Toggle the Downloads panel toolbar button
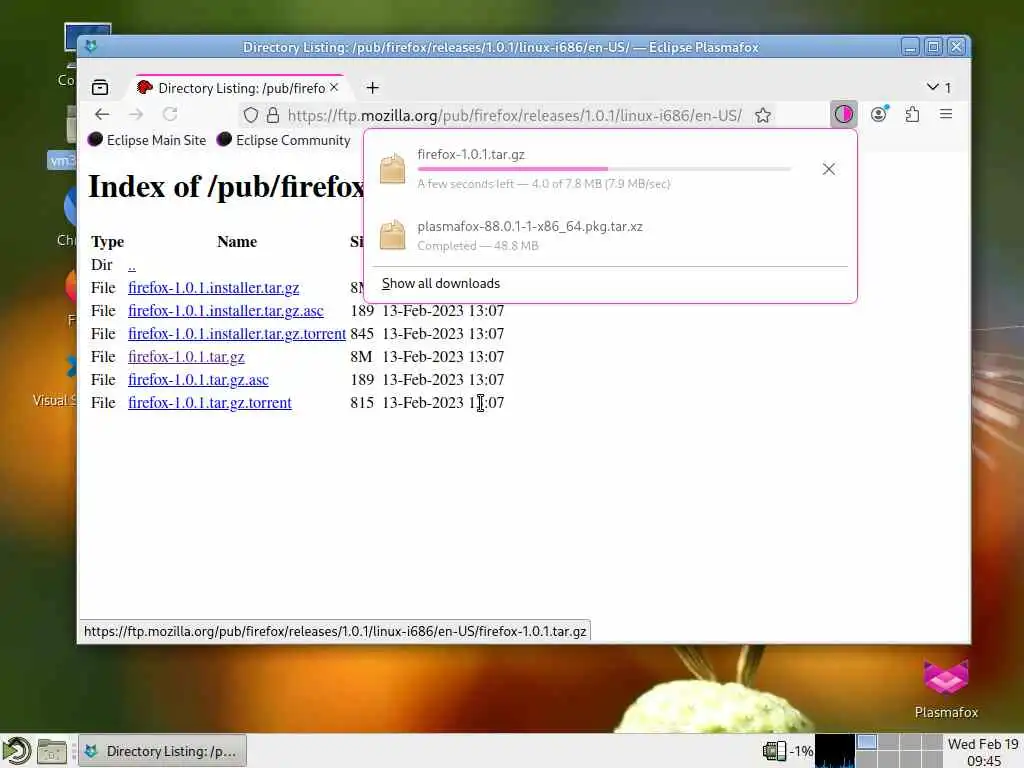 point(843,115)
